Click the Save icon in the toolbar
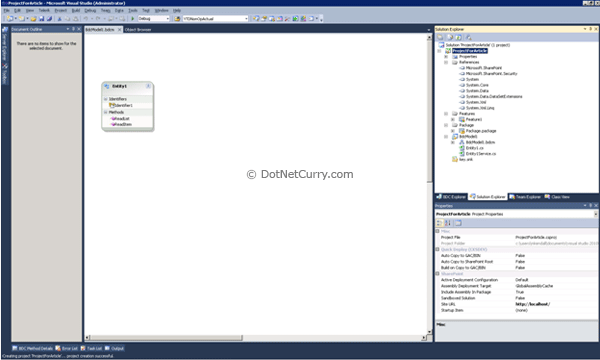 (x=42, y=18)
